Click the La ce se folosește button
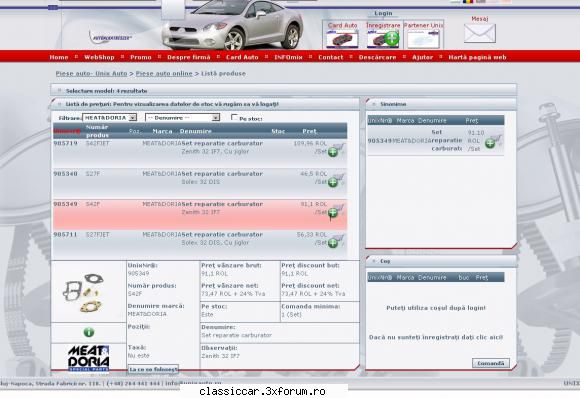 pyautogui.click(x=153, y=369)
